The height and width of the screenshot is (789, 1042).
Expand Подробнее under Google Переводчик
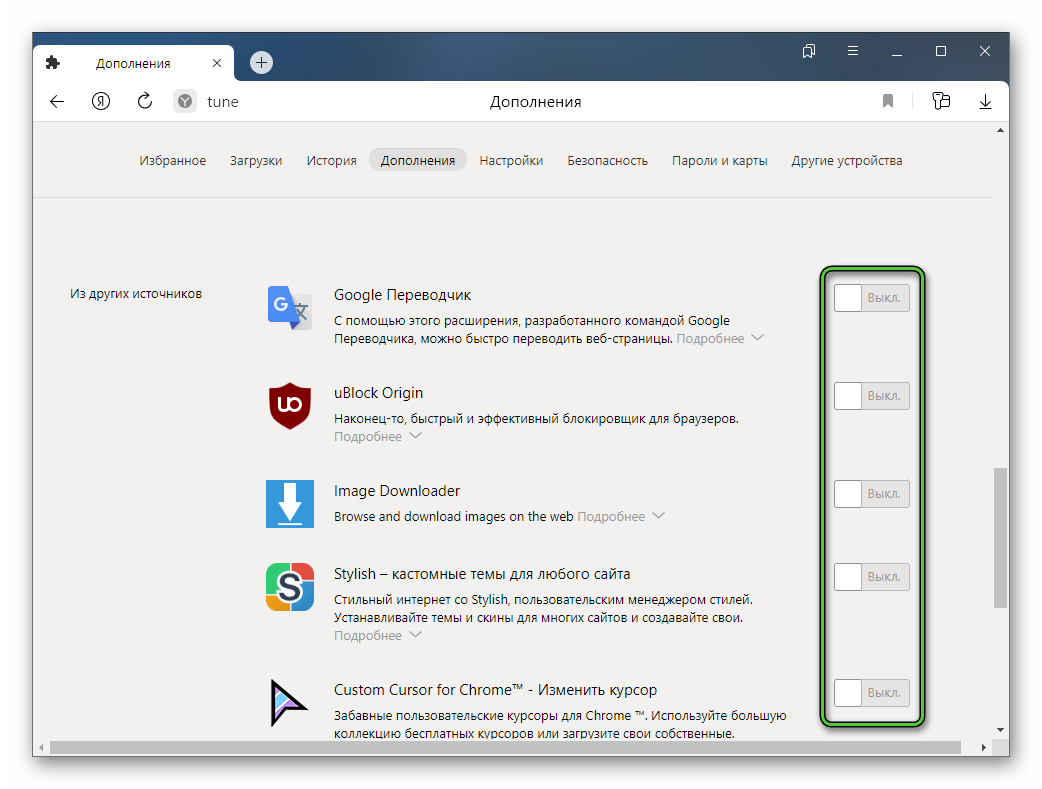(x=720, y=339)
